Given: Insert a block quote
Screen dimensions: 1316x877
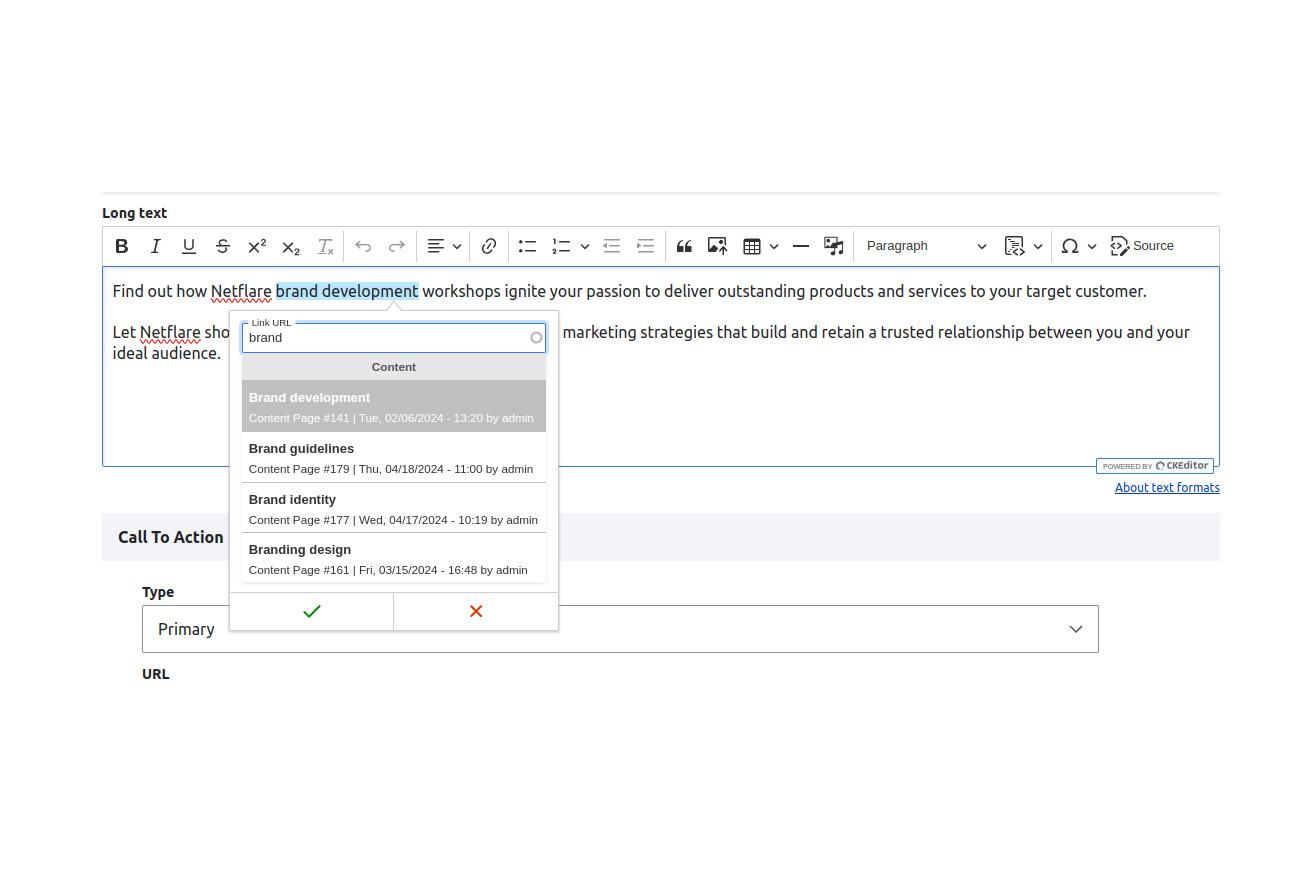Looking at the screenshot, I should tap(684, 246).
